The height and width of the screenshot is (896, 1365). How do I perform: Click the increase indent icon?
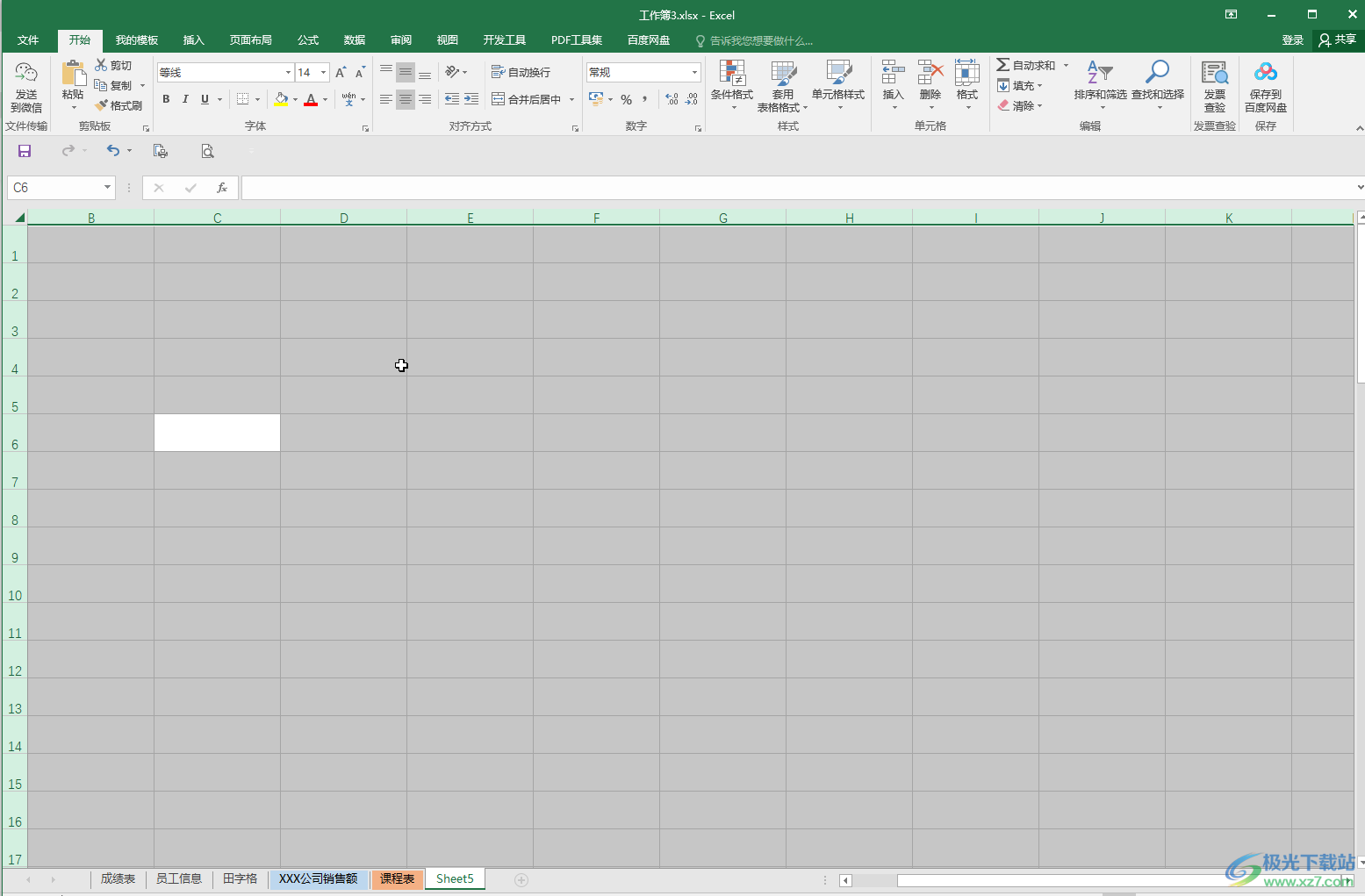click(x=471, y=99)
